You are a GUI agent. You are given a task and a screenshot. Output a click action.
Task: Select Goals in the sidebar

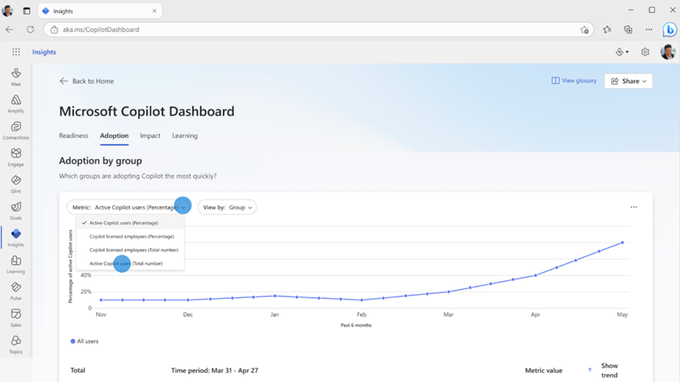(x=16, y=211)
